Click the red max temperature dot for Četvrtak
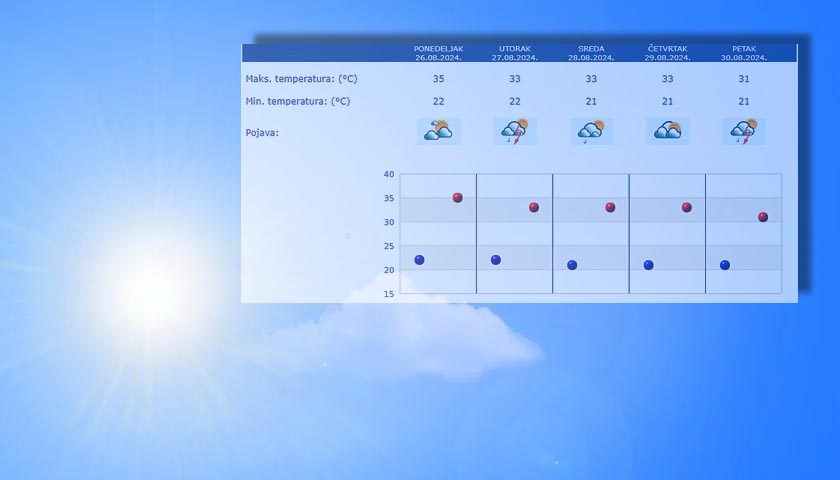The image size is (840, 480). pyautogui.click(x=687, y=207)
